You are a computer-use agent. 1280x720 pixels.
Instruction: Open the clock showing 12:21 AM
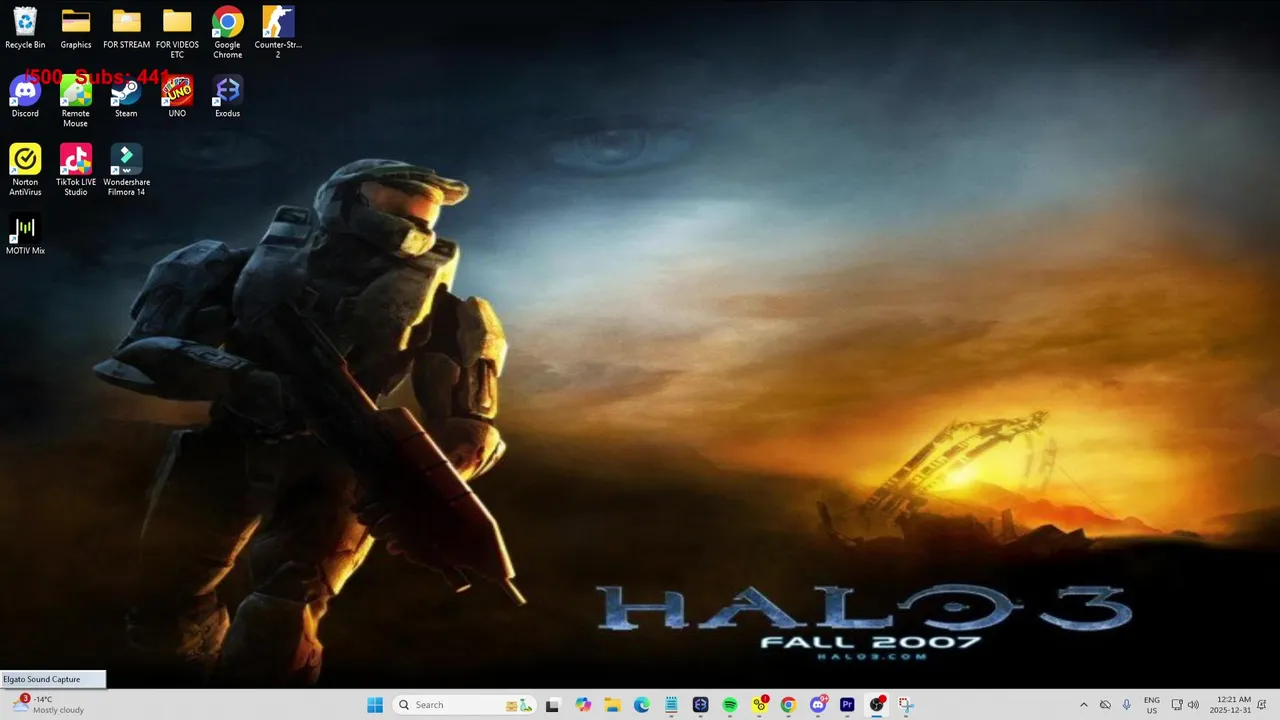click(x=1230, y=705)
